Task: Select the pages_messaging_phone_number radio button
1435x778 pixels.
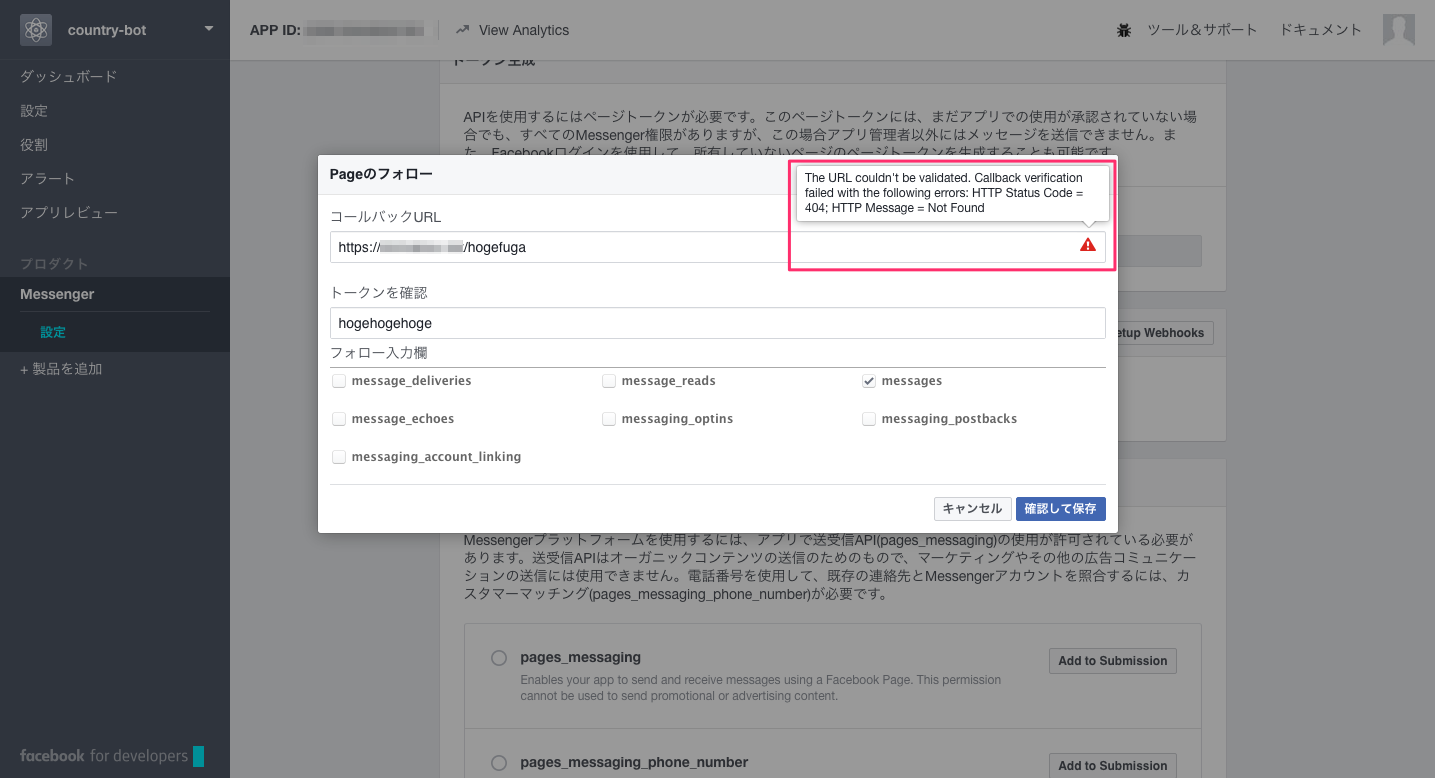Action: point(499,762)
